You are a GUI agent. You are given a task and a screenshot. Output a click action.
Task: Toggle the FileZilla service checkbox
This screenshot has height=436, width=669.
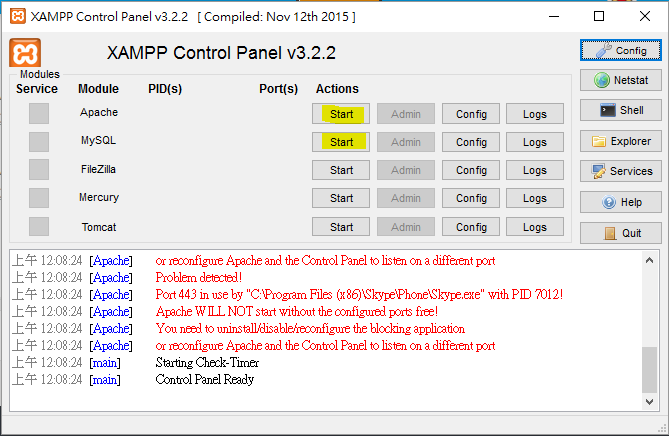pos(39,170)
